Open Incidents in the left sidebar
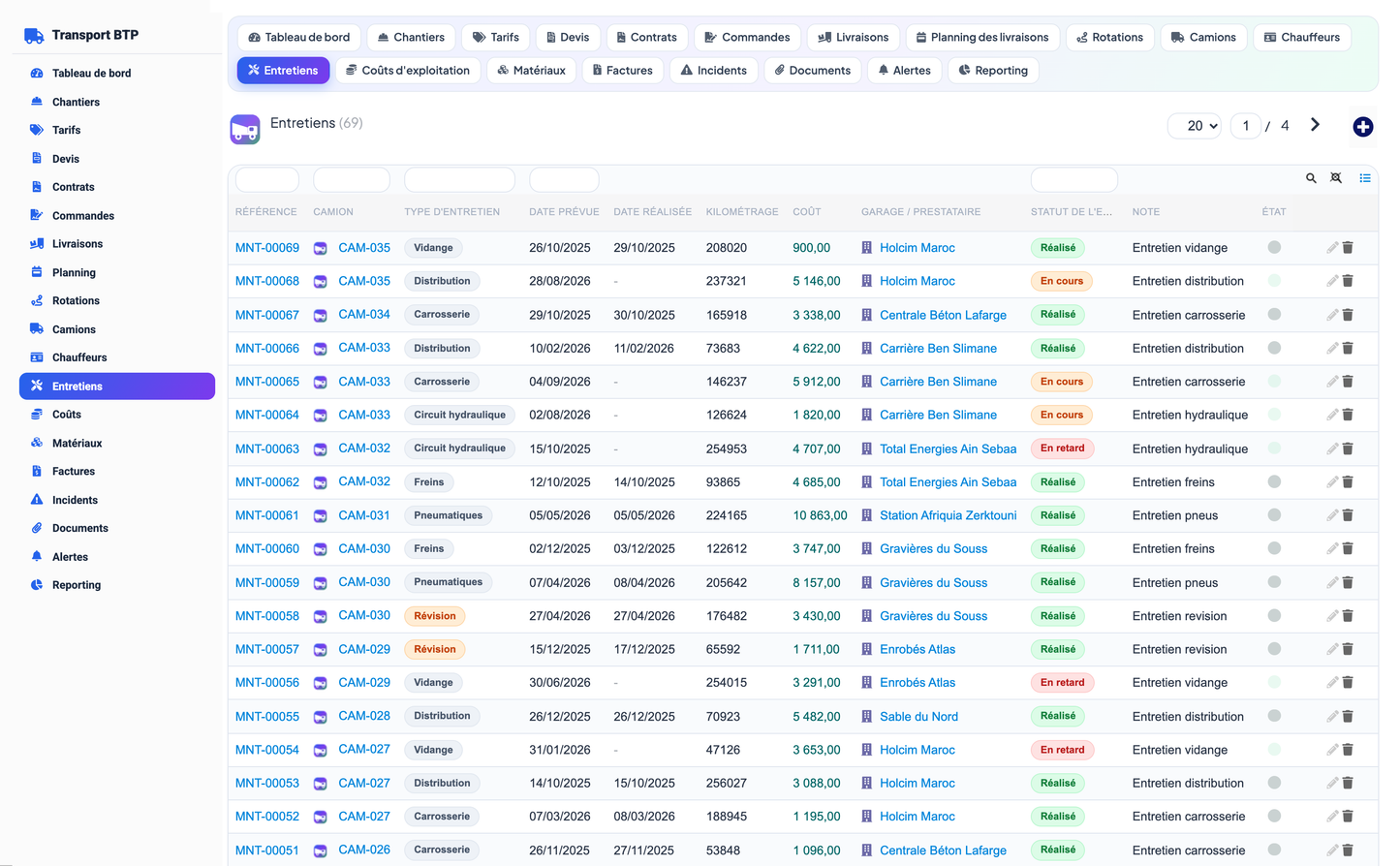This screenshot has width=1400, height=866. (x=75, y=500)
